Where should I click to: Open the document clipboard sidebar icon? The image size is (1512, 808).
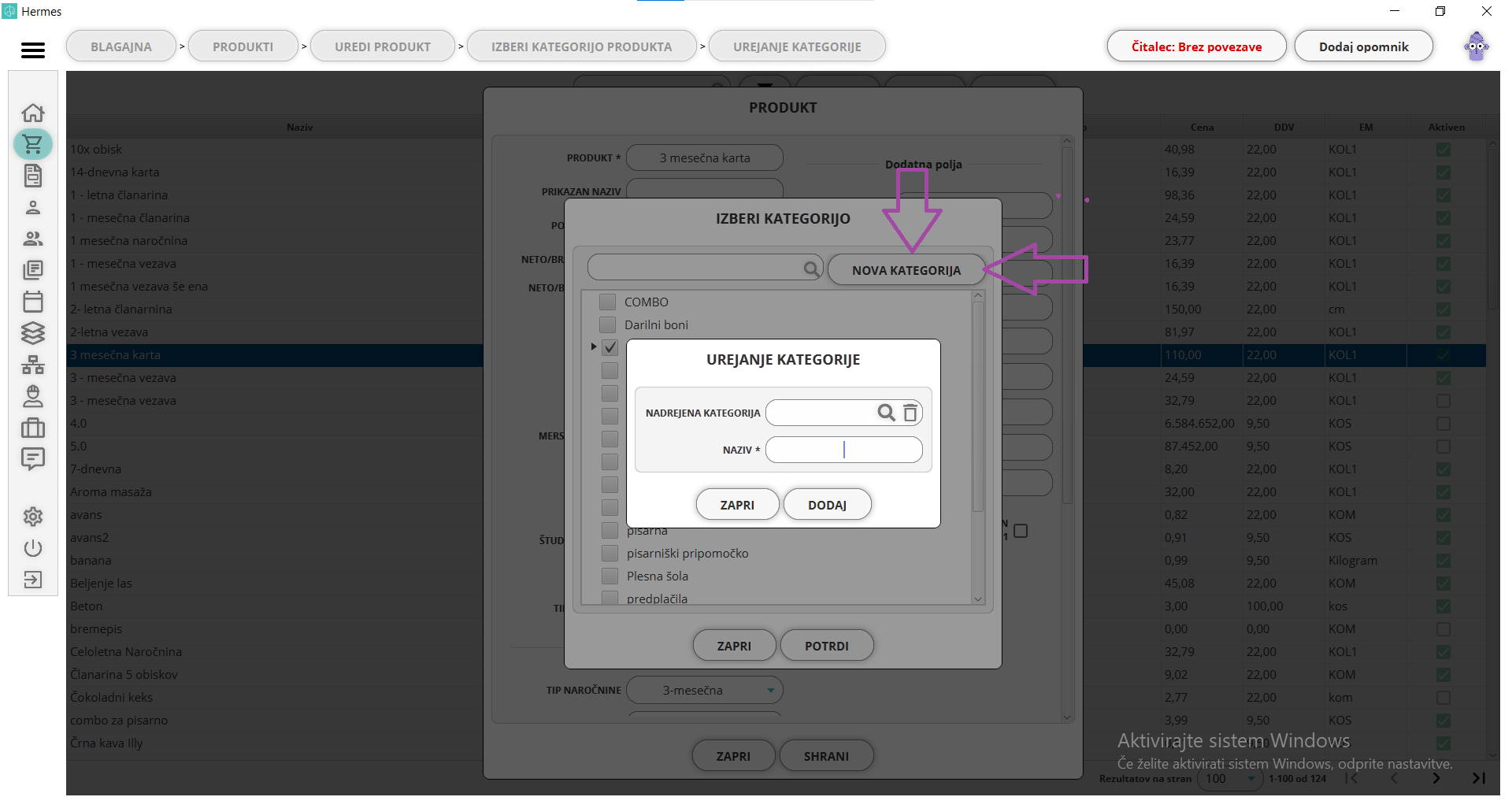(33, 176)
